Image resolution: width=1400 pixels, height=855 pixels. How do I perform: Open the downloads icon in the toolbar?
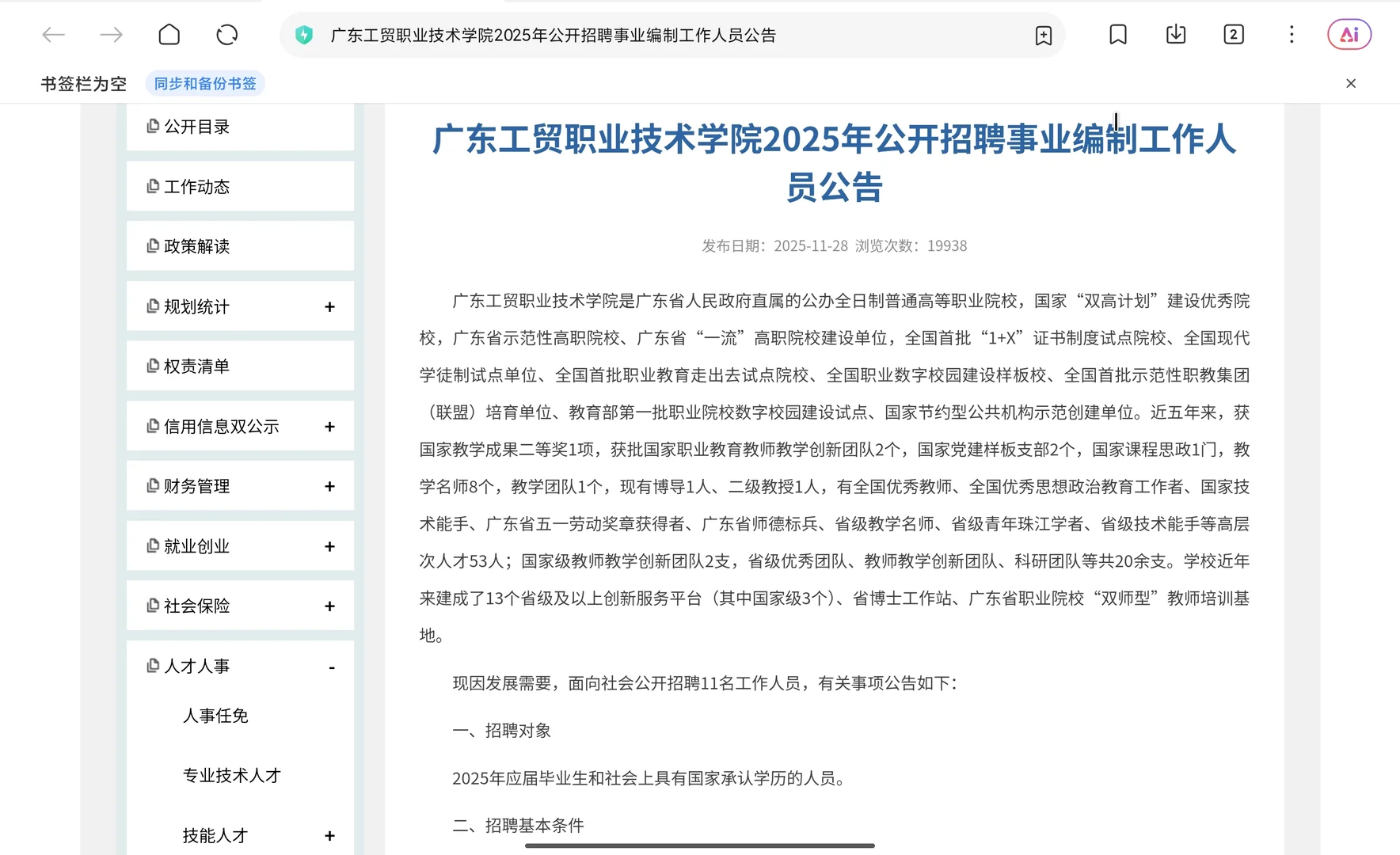(1175, 35)
